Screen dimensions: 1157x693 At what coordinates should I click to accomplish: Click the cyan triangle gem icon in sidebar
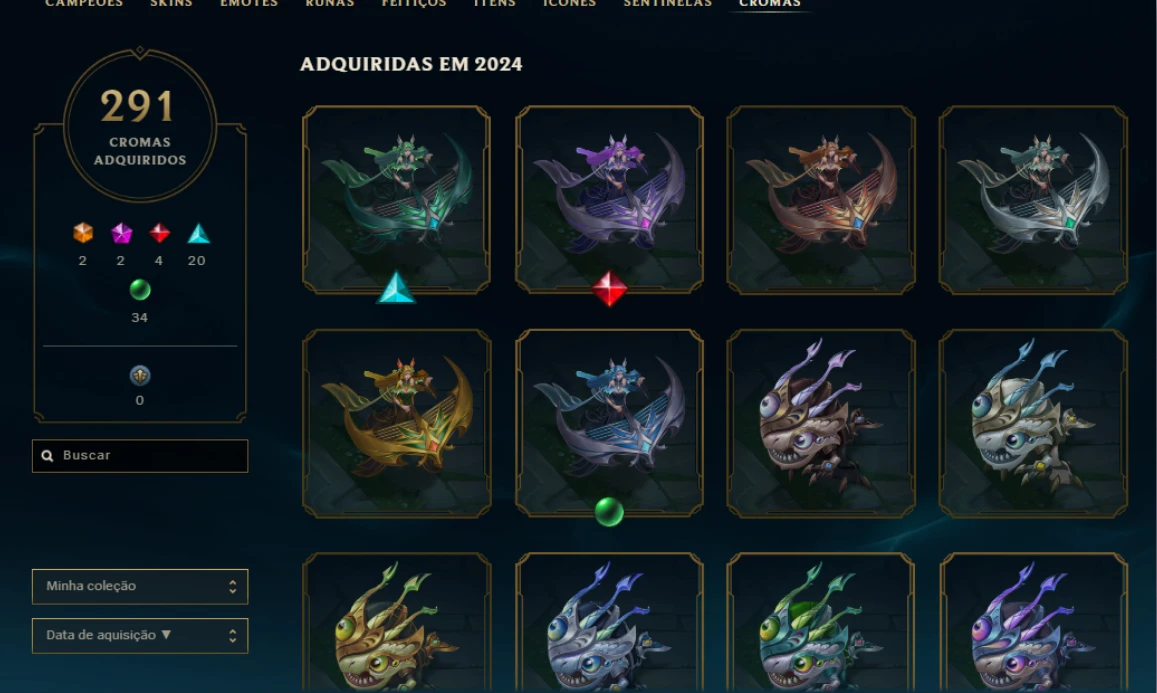[198, 233]
